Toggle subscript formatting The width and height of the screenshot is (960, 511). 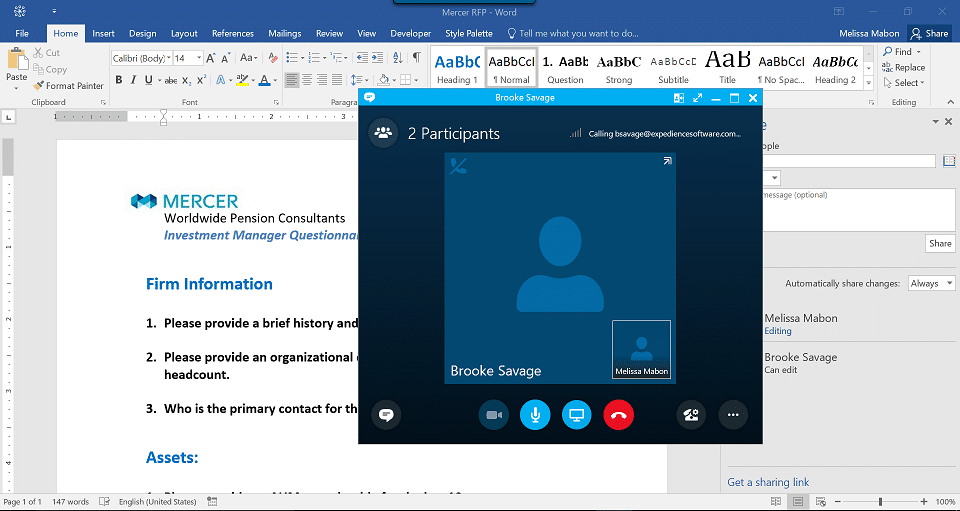point(187,80)
